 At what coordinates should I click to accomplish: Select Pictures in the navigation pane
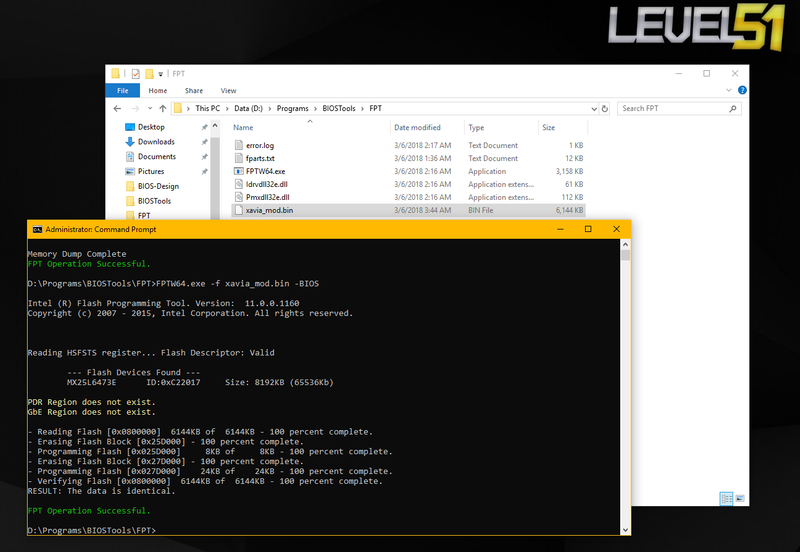[x=151, y=171]
